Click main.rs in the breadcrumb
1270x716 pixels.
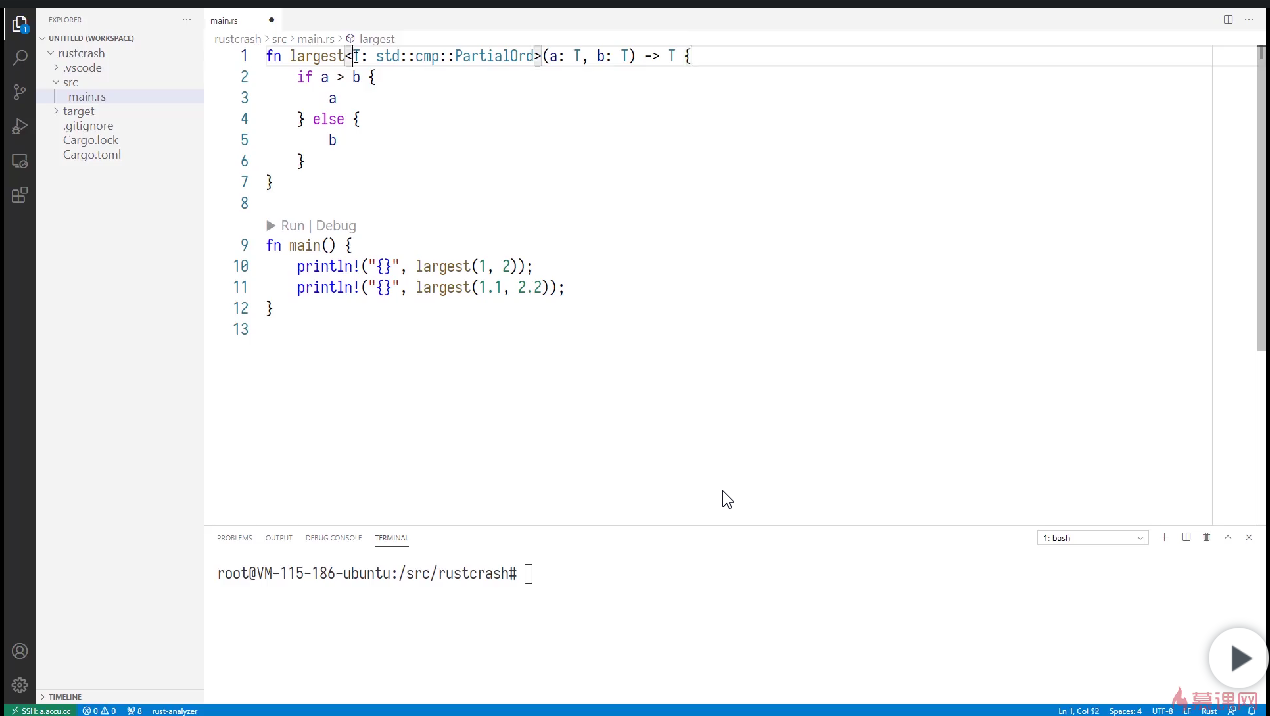pyautogui.click(x=316, y=39)
